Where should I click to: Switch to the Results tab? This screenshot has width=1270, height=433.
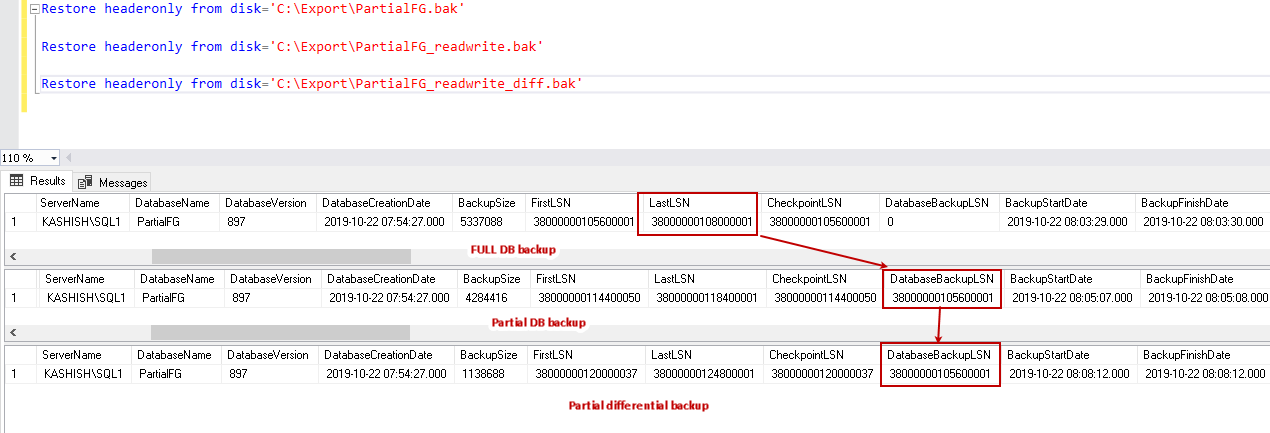coord(37,181)
